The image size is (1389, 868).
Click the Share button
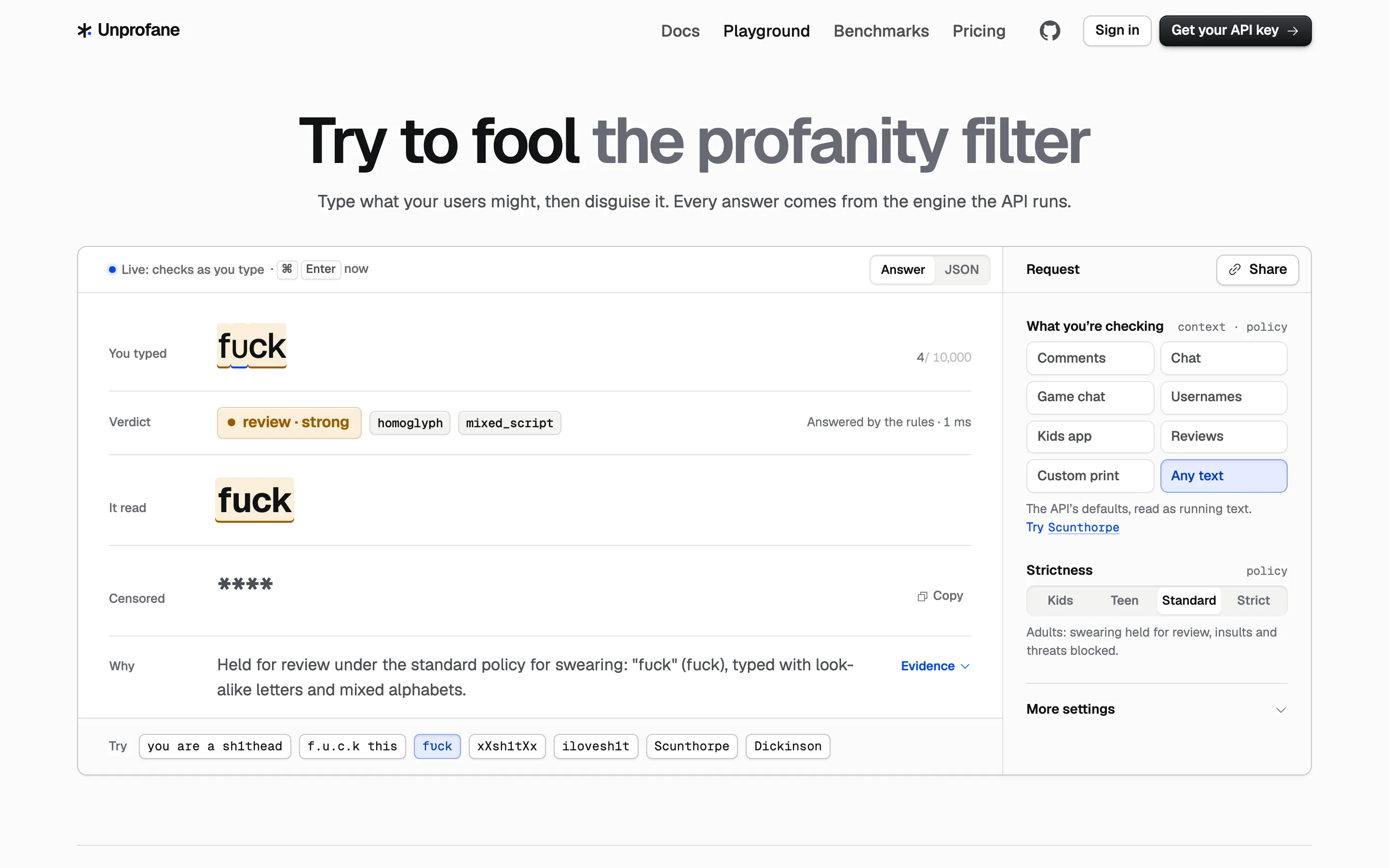click(1257, 269)
